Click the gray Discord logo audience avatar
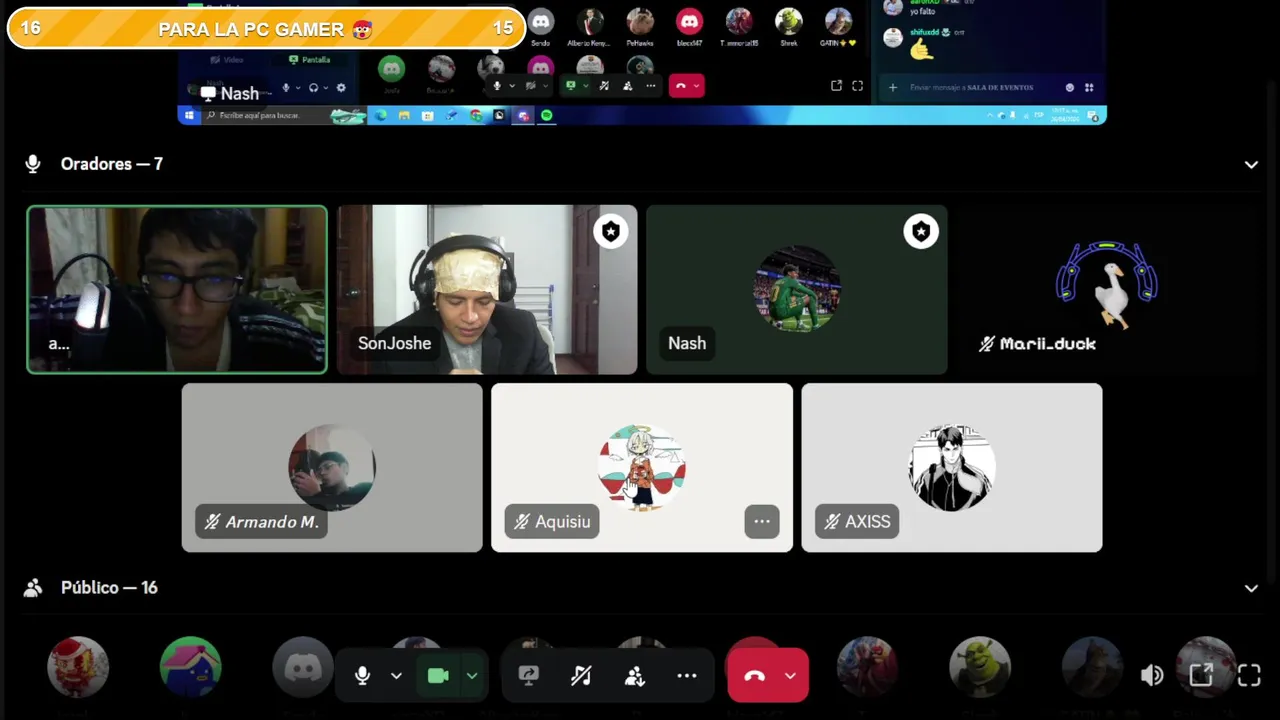 302,667
